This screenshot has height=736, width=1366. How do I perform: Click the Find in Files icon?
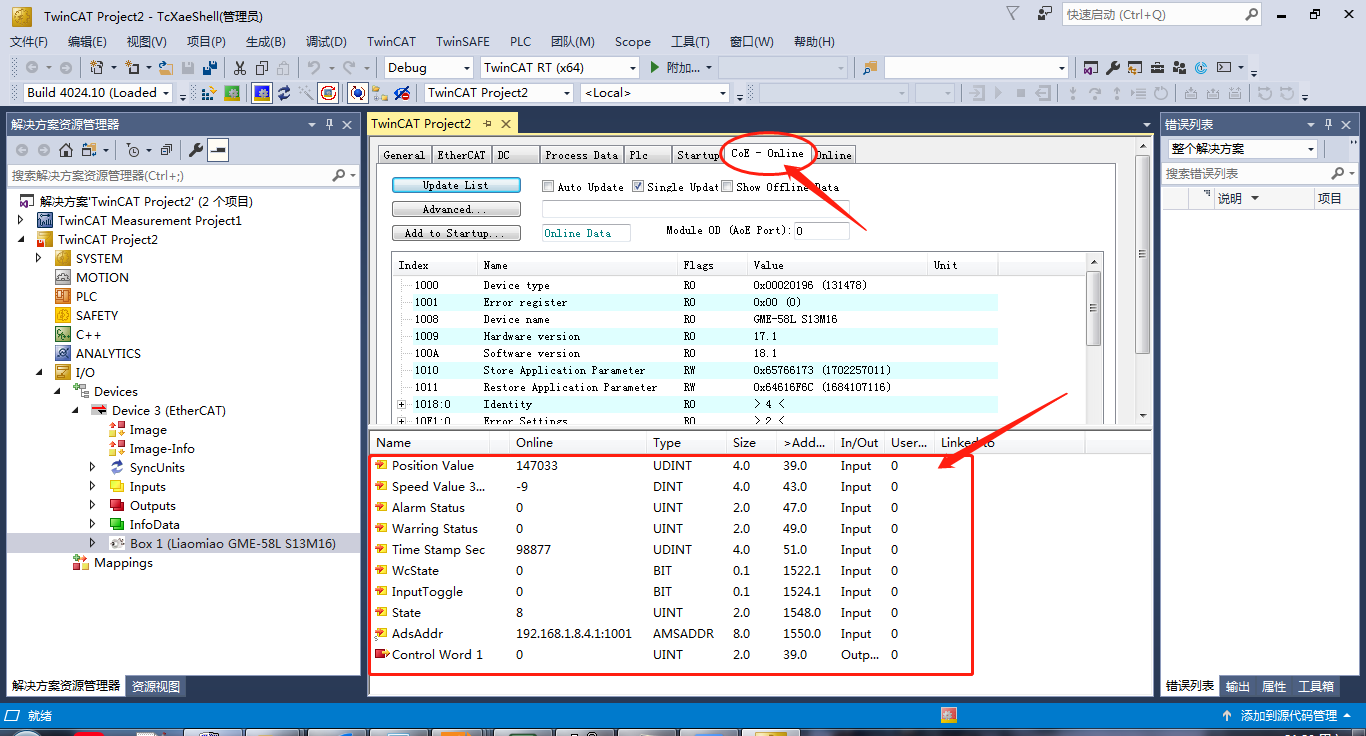pos(870,68)
